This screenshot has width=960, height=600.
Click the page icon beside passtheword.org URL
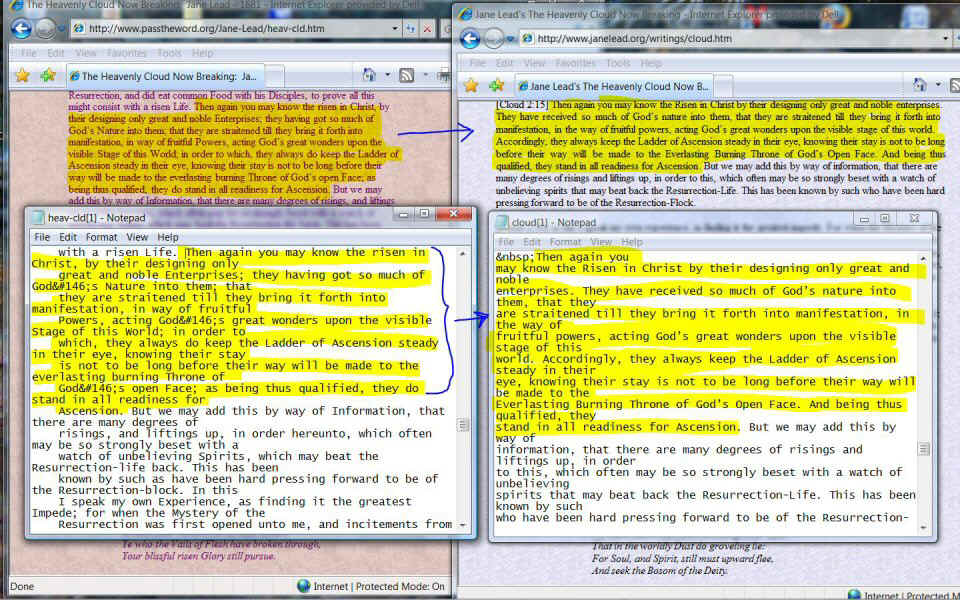click(78, 28)
